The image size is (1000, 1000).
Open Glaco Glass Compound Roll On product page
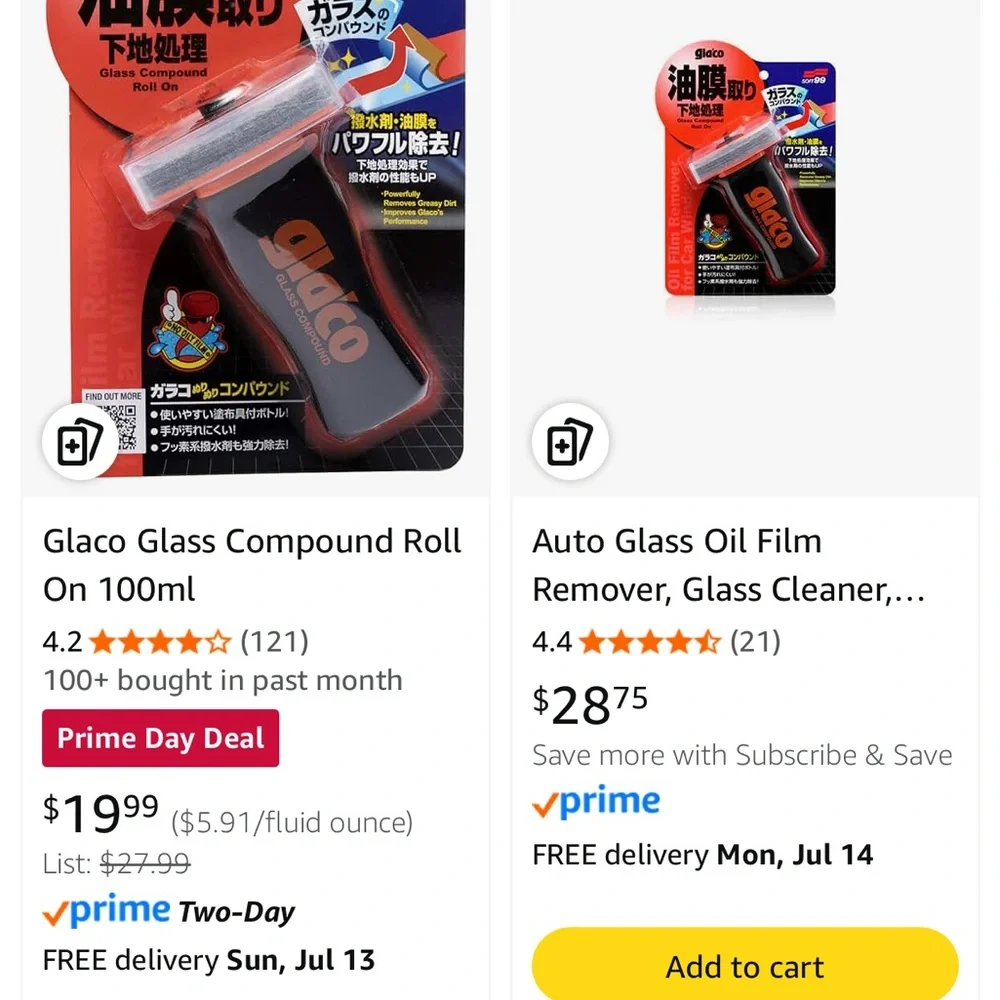(x=252, y=565)
